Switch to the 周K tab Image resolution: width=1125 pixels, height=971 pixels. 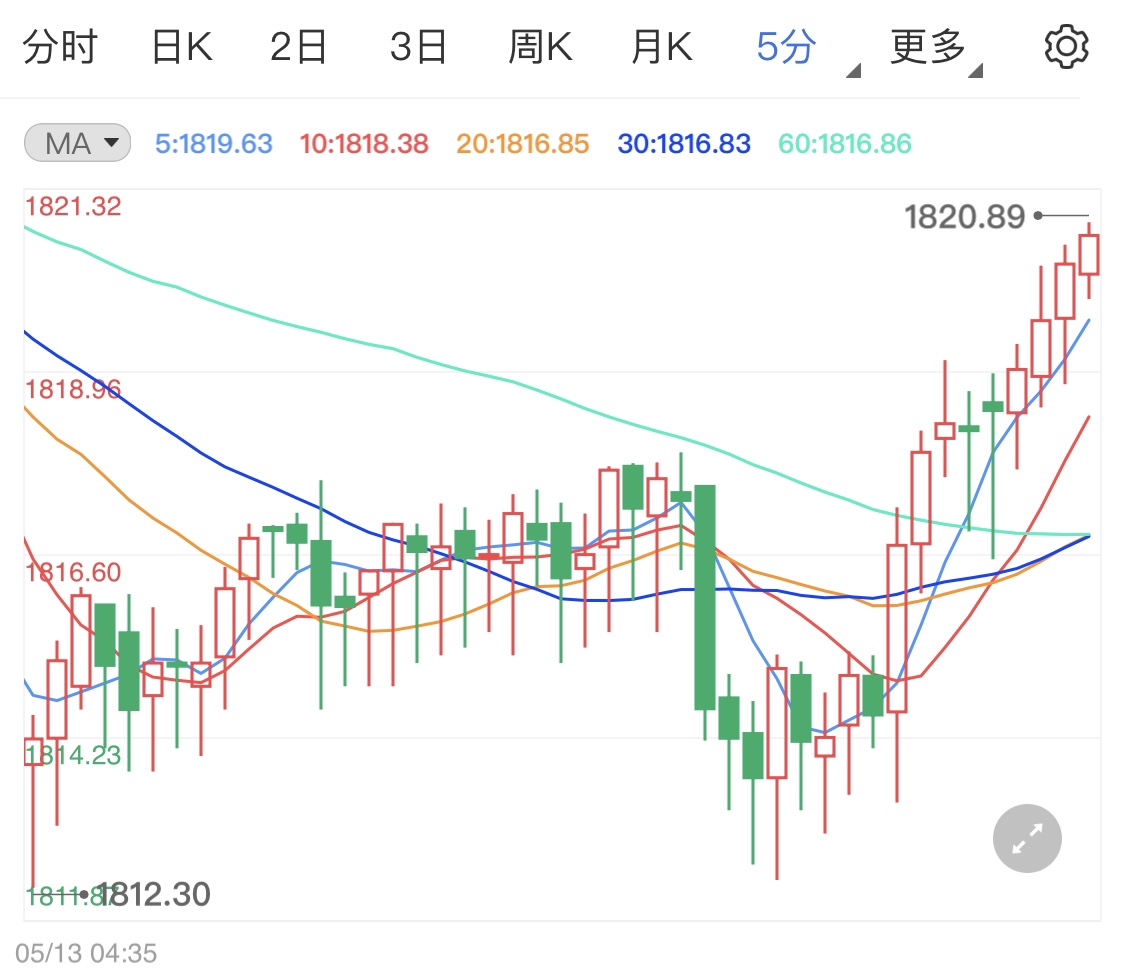click(x=540, y=47)
